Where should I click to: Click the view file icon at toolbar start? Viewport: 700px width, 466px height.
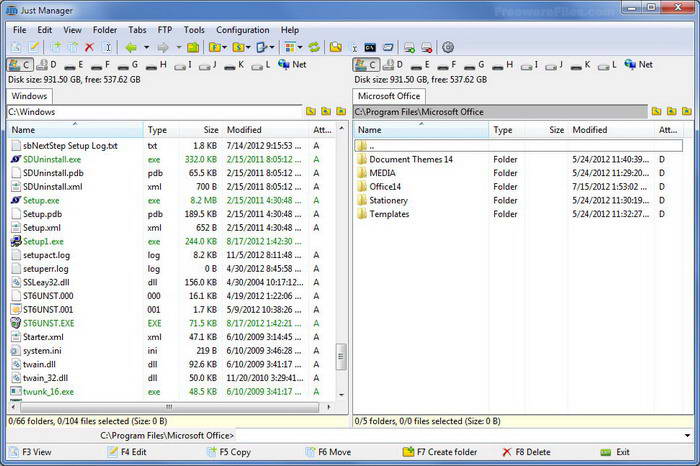tap(16, 47)
